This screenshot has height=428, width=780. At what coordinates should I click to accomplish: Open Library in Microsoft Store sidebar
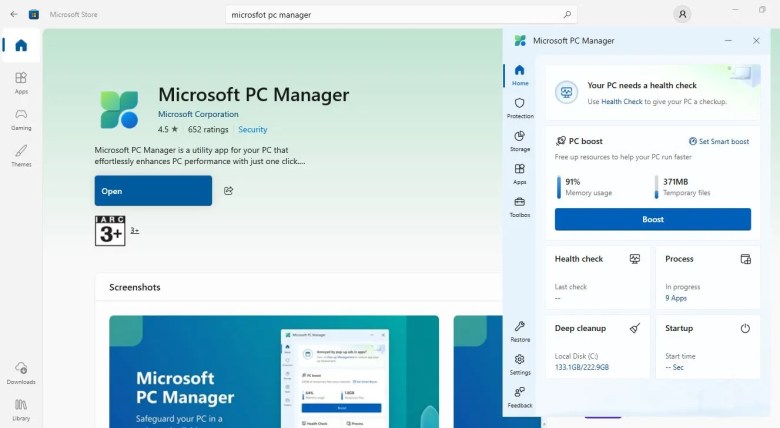click(21, 411)
